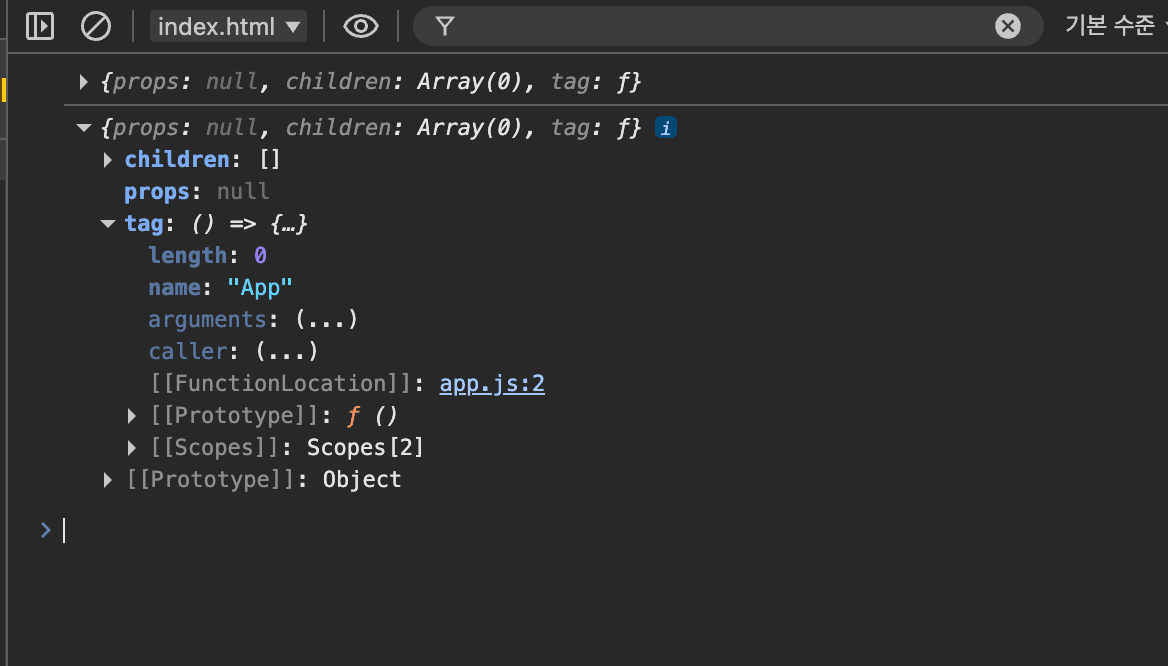Expand the [[Prototype]]: f () entry
The width and height of the screenshot is (1168, 666).
132,416
